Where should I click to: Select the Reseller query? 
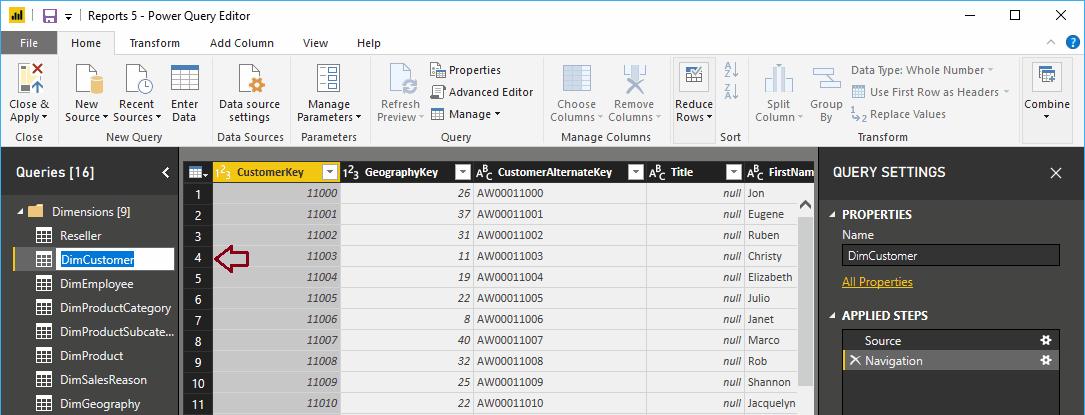point(80,236)
